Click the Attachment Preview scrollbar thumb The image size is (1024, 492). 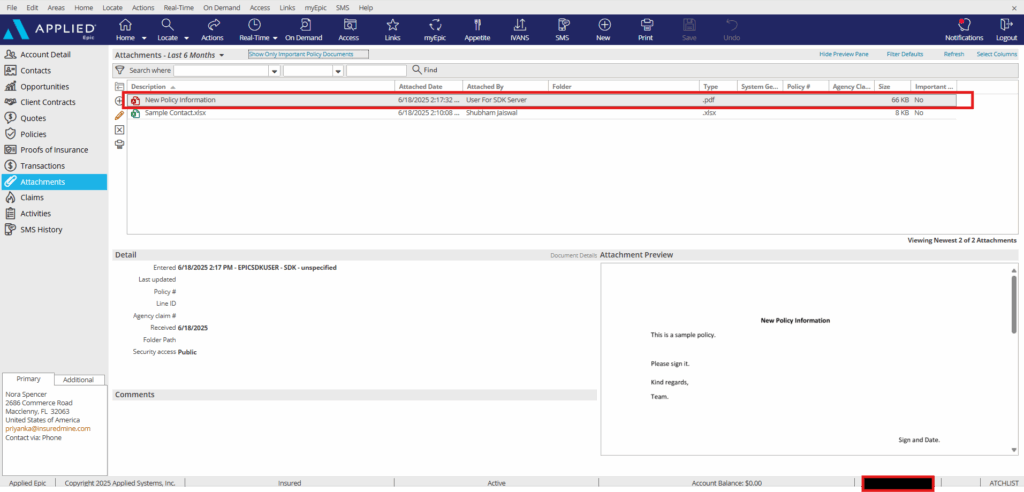tap(1014, 304)
